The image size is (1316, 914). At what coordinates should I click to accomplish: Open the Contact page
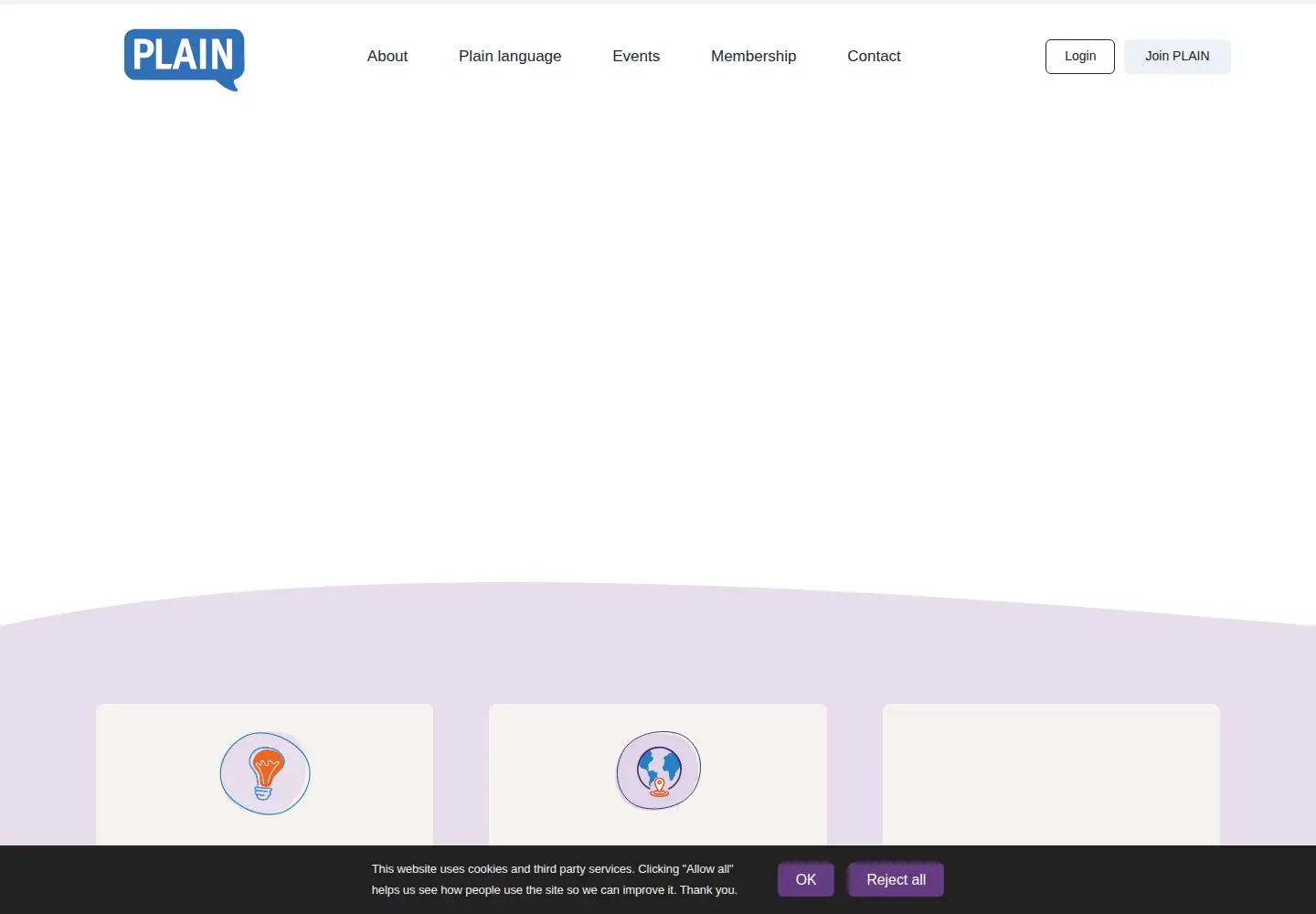click(874, 57)
